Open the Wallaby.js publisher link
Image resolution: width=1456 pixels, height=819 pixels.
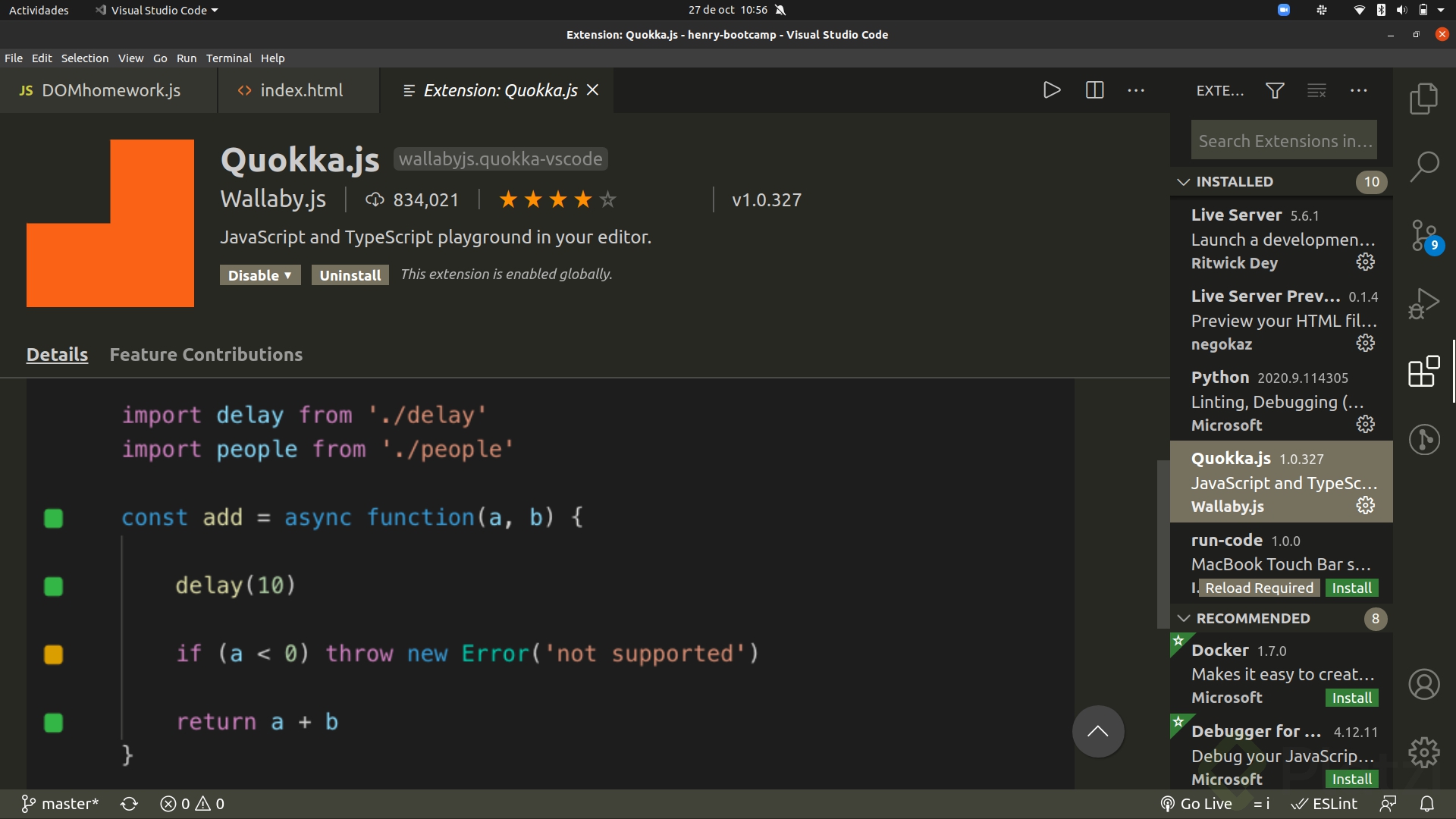coord(273,199)
